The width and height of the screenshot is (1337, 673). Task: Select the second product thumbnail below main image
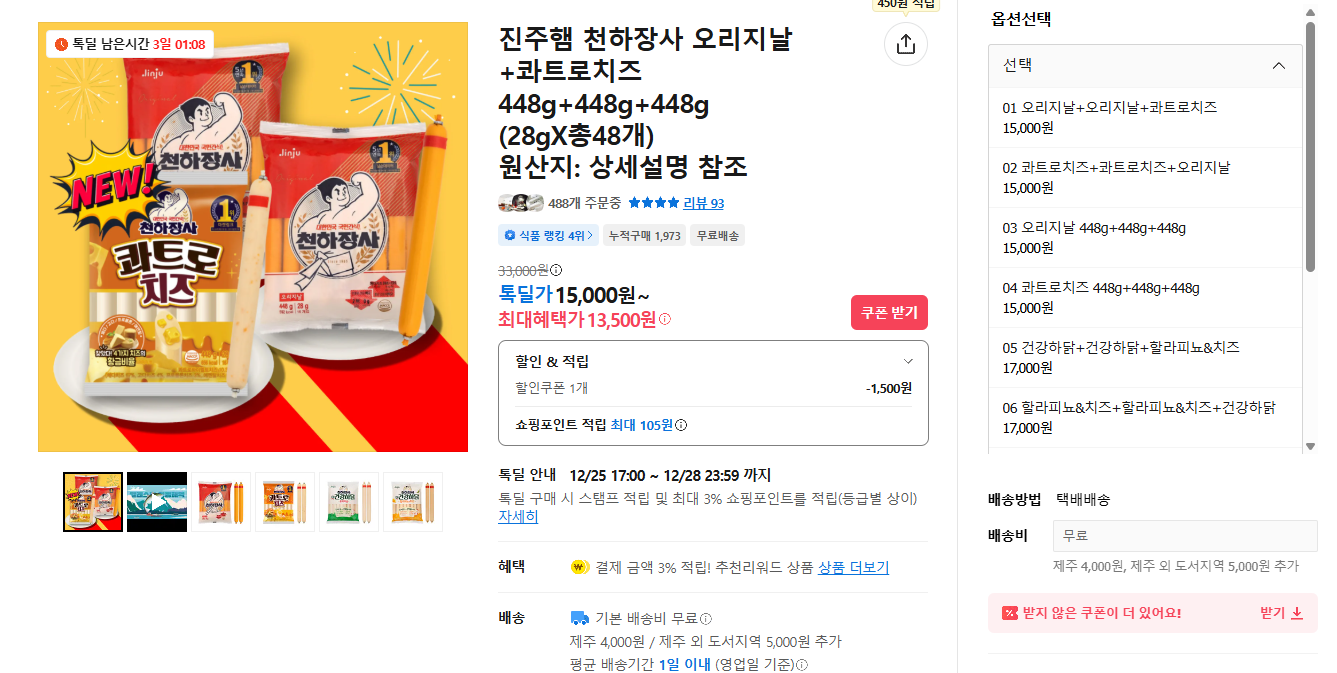point(156,501)
